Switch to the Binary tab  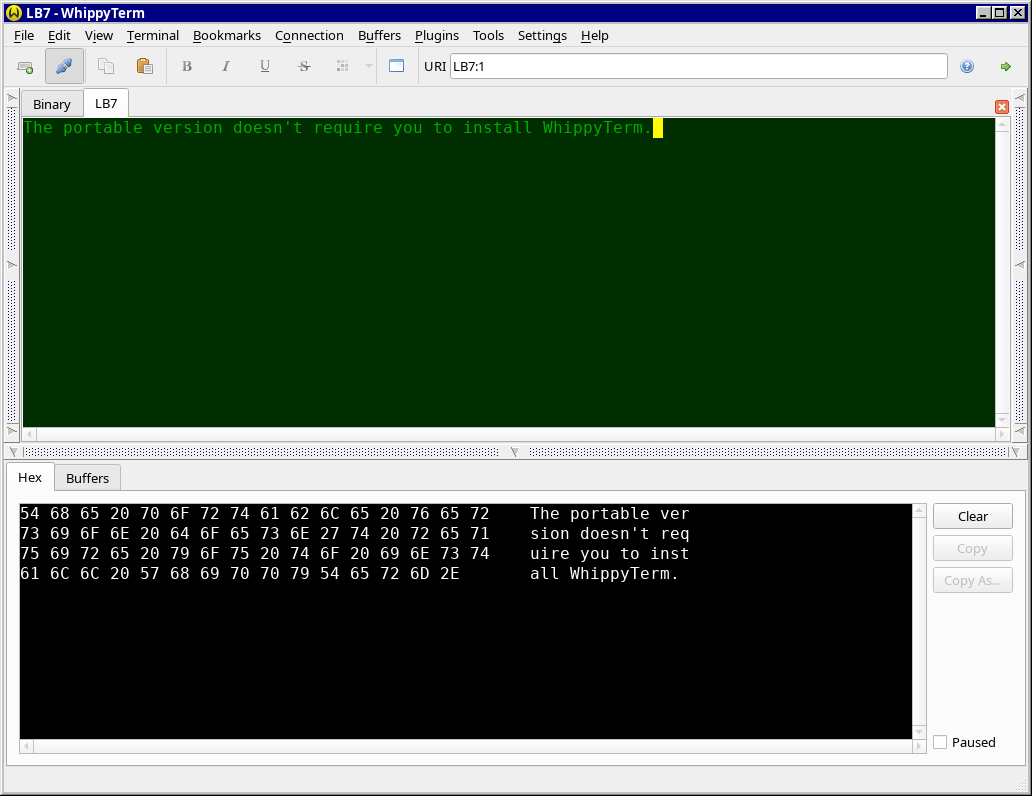pyautogui.click(x=52, y=104)
